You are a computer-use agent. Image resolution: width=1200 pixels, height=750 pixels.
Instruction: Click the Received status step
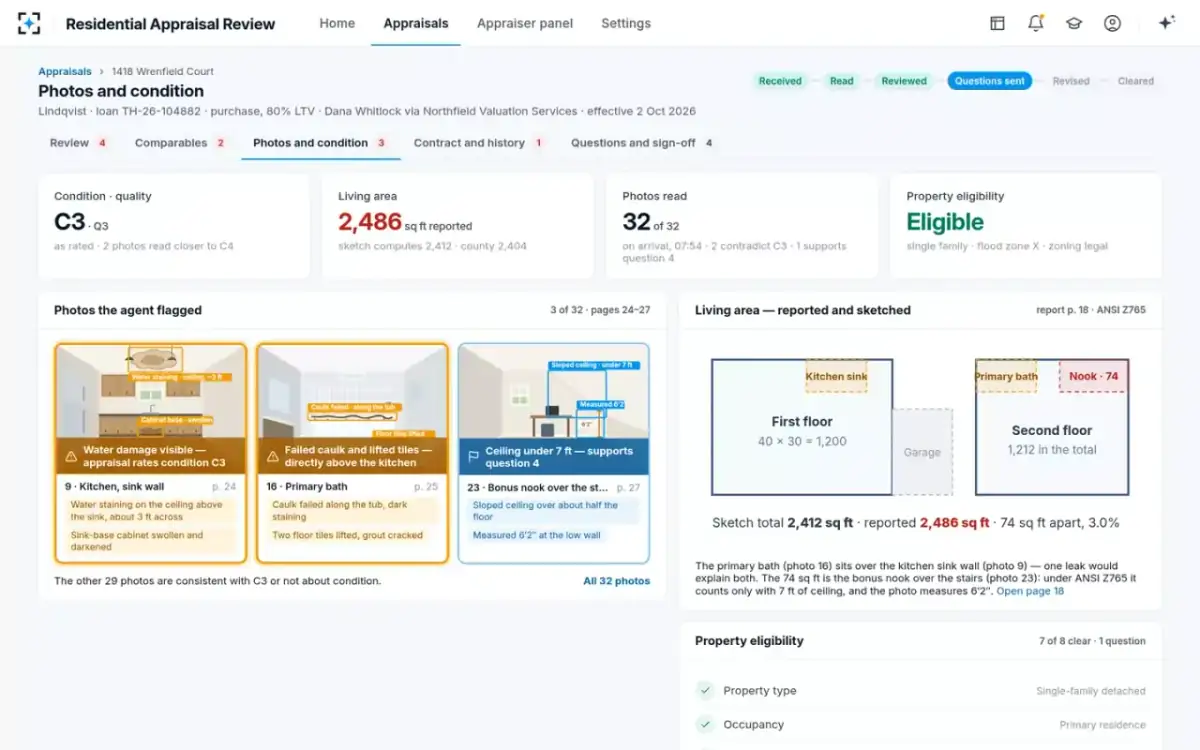780,81
